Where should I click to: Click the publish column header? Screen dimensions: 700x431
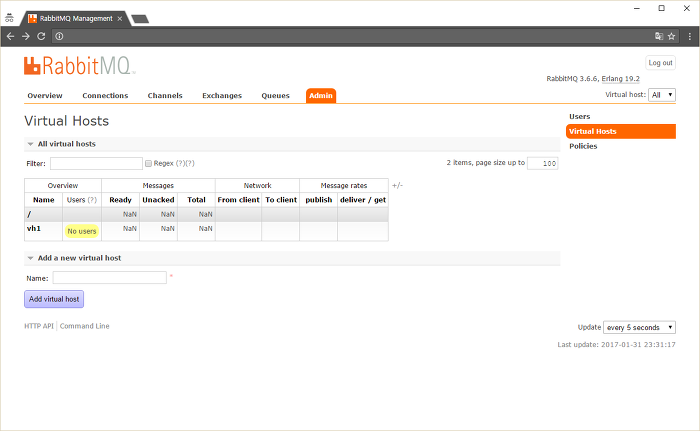click(319, 200)
